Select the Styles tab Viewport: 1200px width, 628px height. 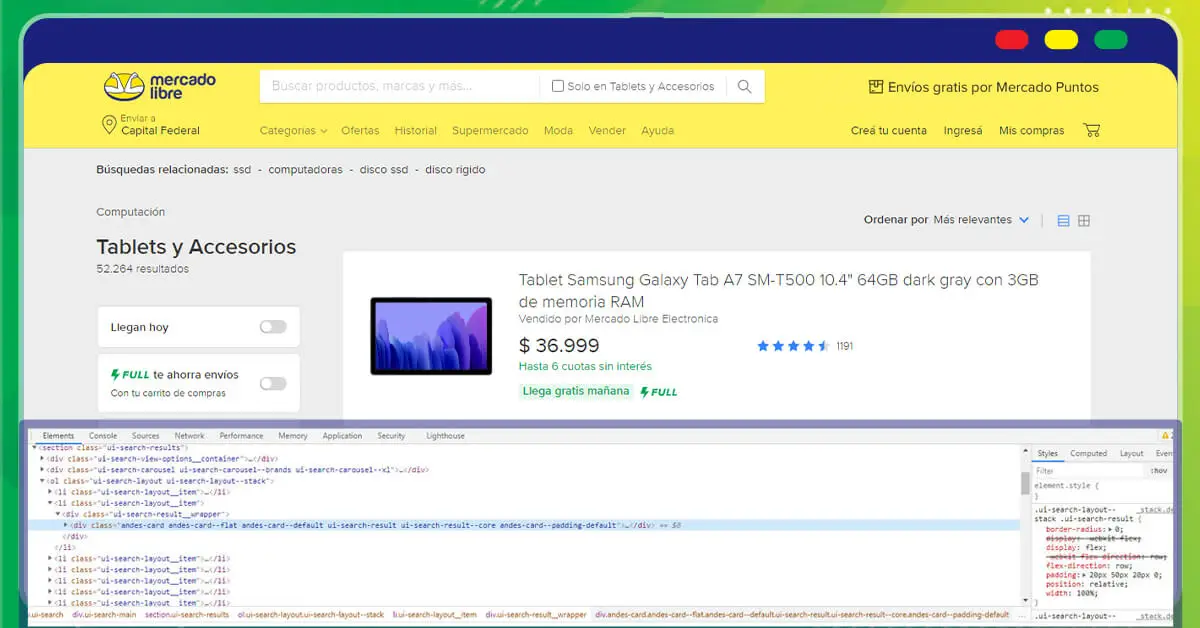click(x=1047, y=454)
